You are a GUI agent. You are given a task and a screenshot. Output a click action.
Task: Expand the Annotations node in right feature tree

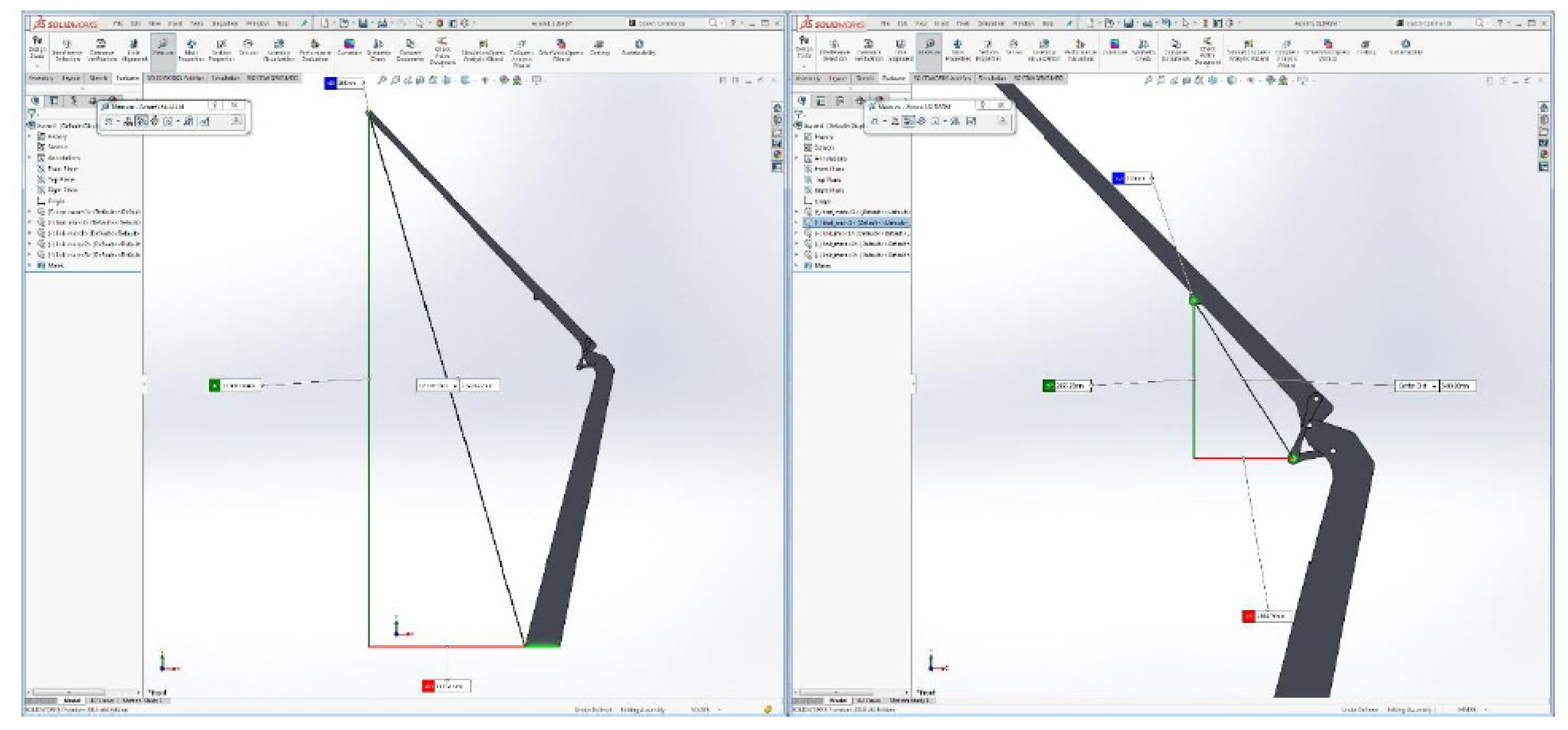(797, 158)
